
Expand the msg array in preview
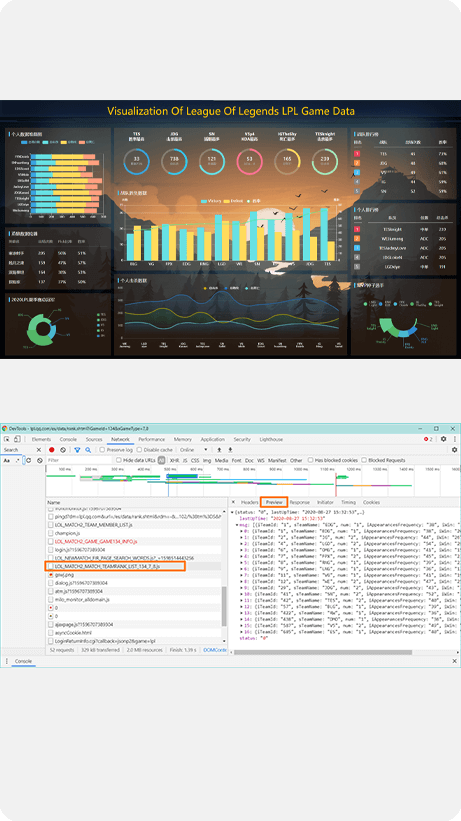(237, 524)
